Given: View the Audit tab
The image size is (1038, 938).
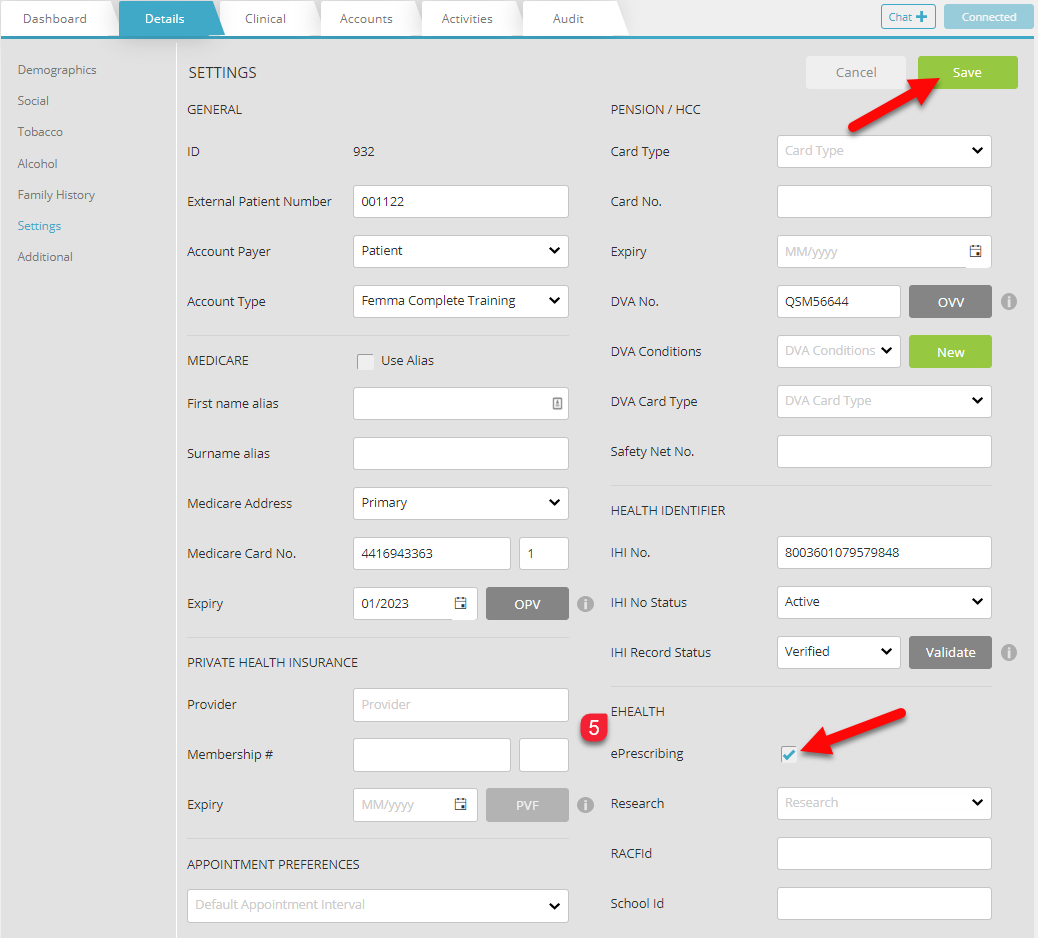Looking at the screenshot, I should (x=568, y=19).
